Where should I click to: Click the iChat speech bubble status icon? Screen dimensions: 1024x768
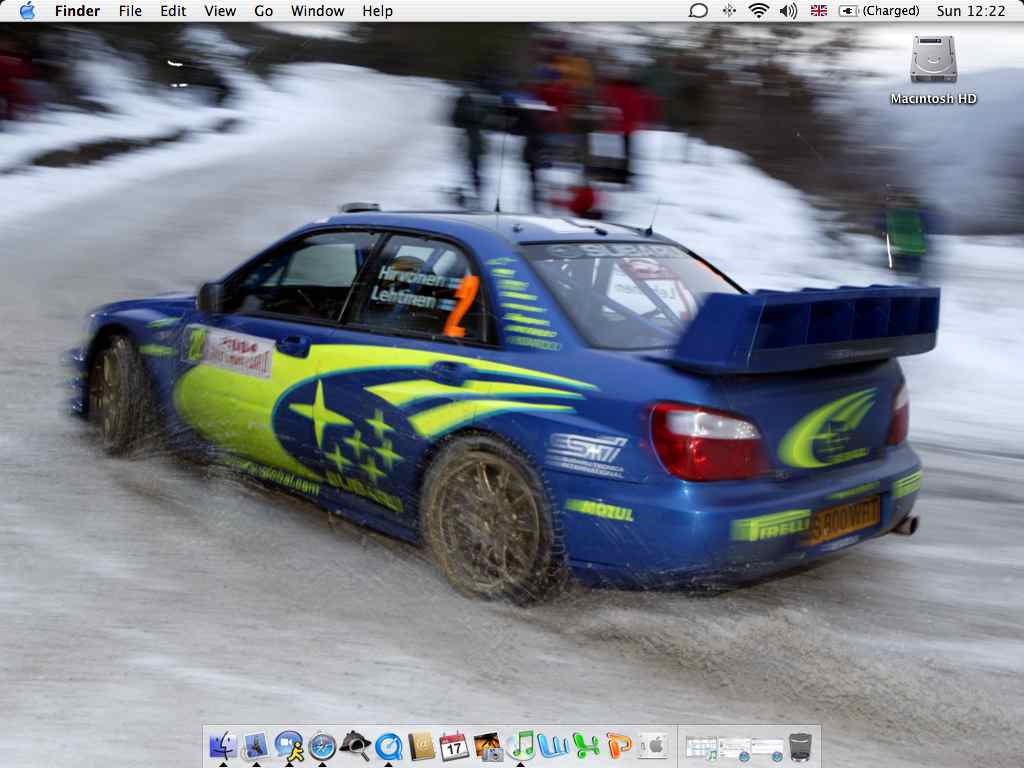tap(698, 10)
